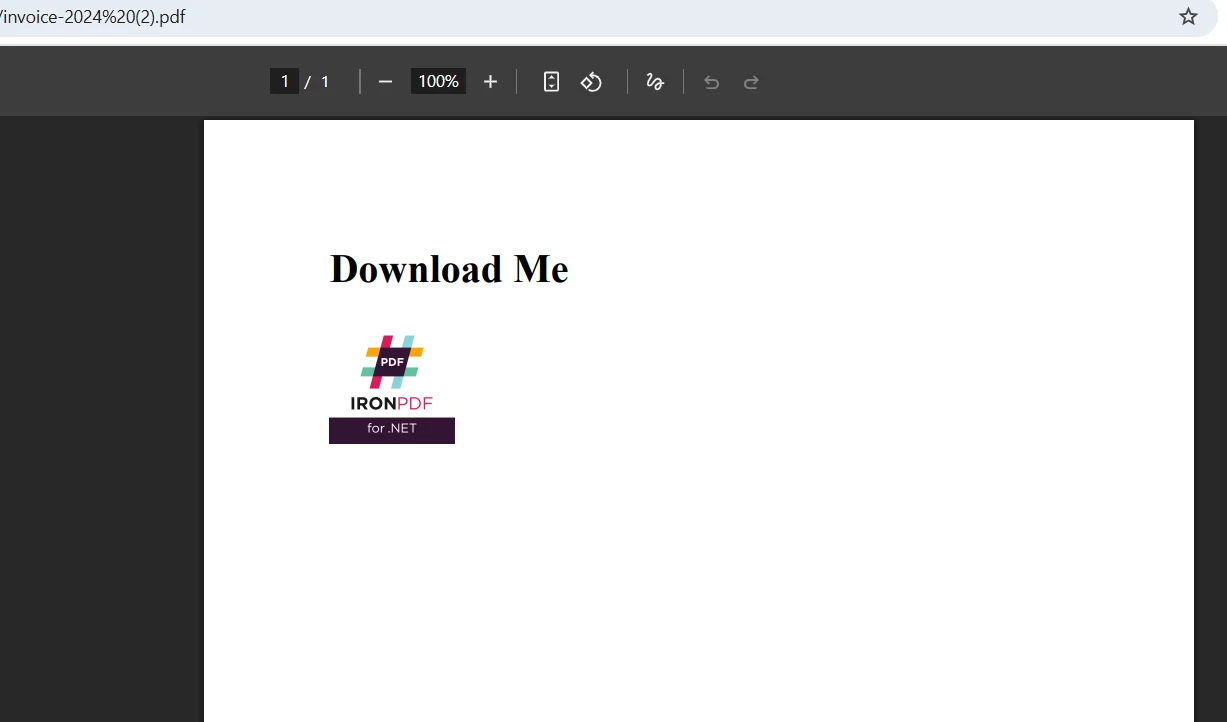Click the 'for .NET' purple banner
The height and width of the screenshot is (722, 1227).
pos(391,429)
